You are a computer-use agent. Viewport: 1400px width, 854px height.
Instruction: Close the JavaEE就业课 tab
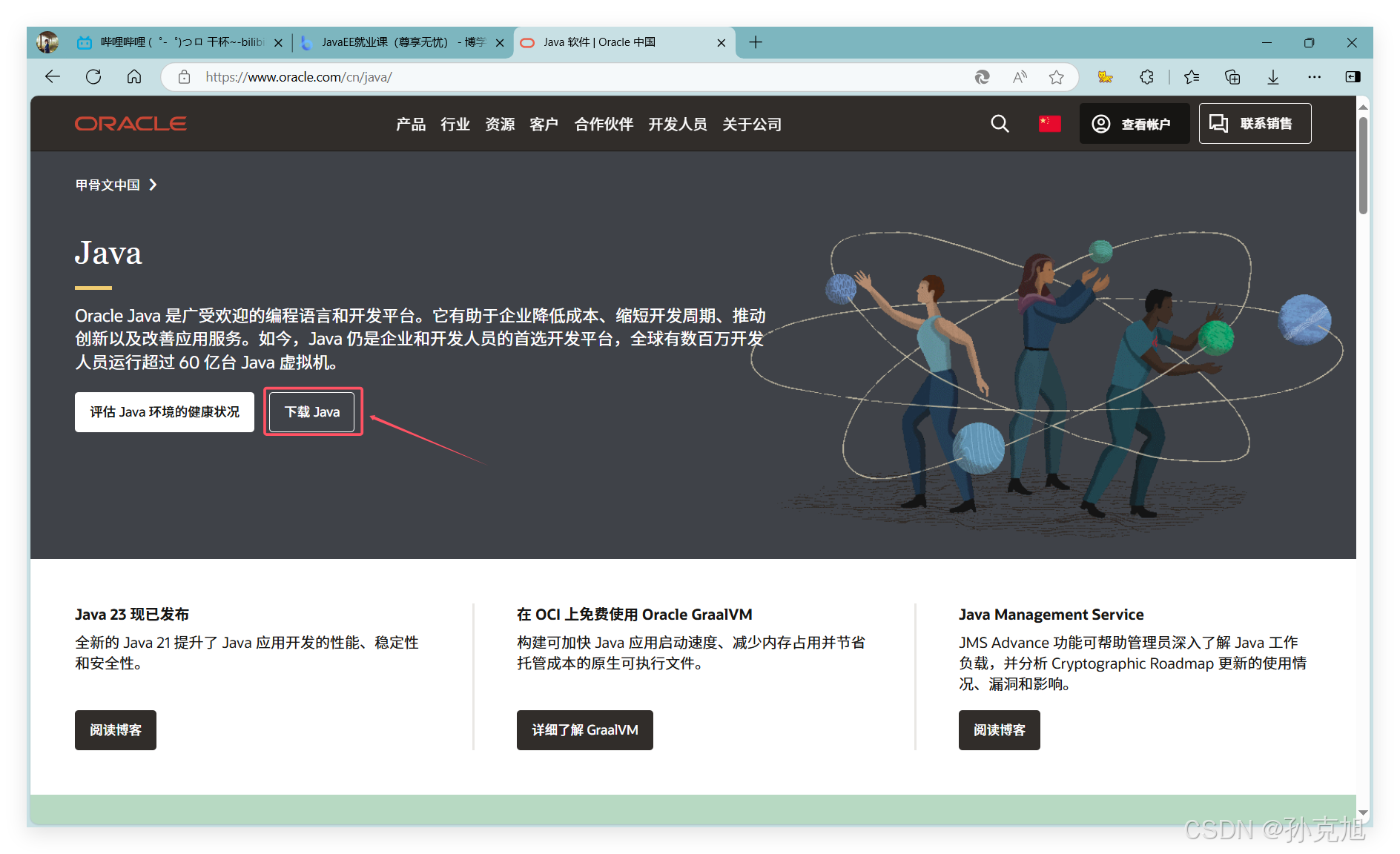click(500, 43)
